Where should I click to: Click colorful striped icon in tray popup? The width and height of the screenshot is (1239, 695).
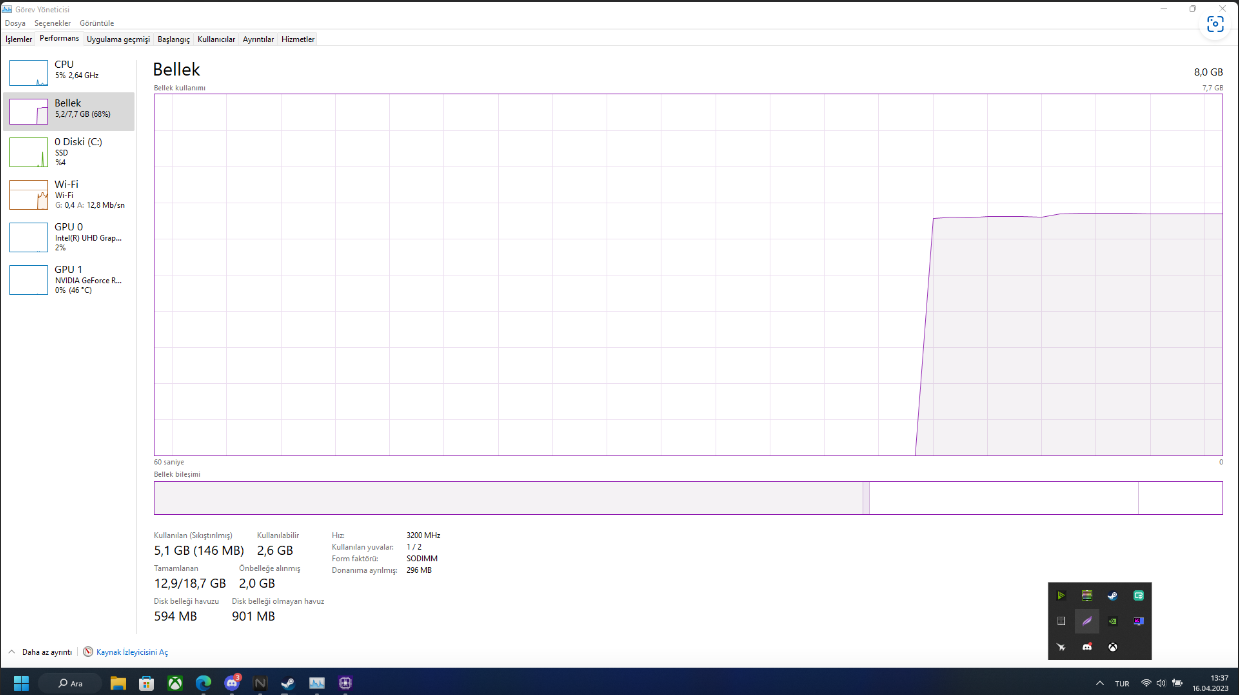point(1087,595)
